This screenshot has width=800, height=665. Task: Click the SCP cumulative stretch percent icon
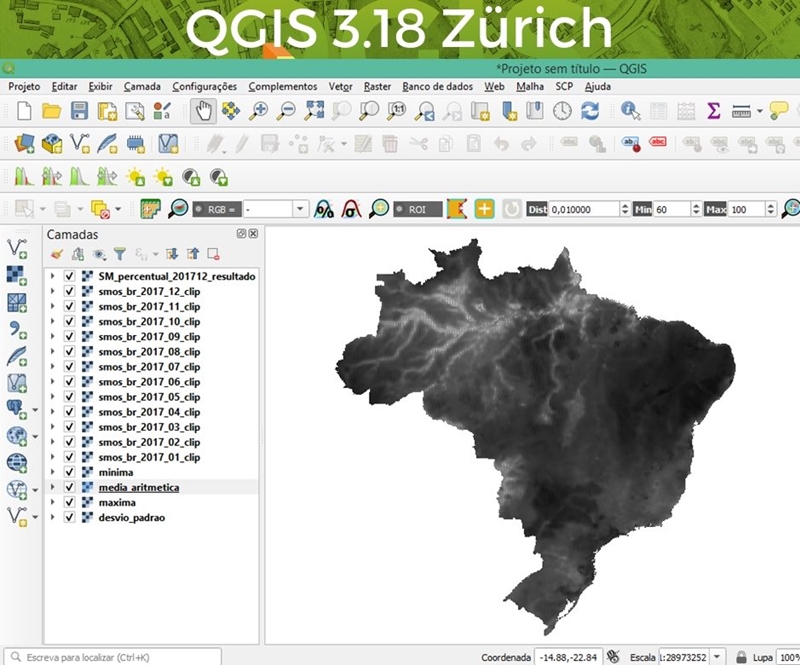click(324, 209)
